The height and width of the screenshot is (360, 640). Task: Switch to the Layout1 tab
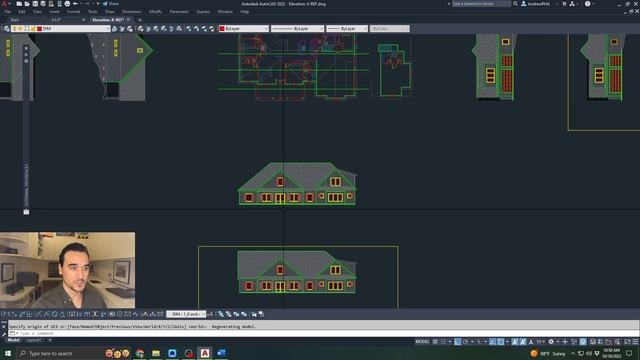pos(33,340)
